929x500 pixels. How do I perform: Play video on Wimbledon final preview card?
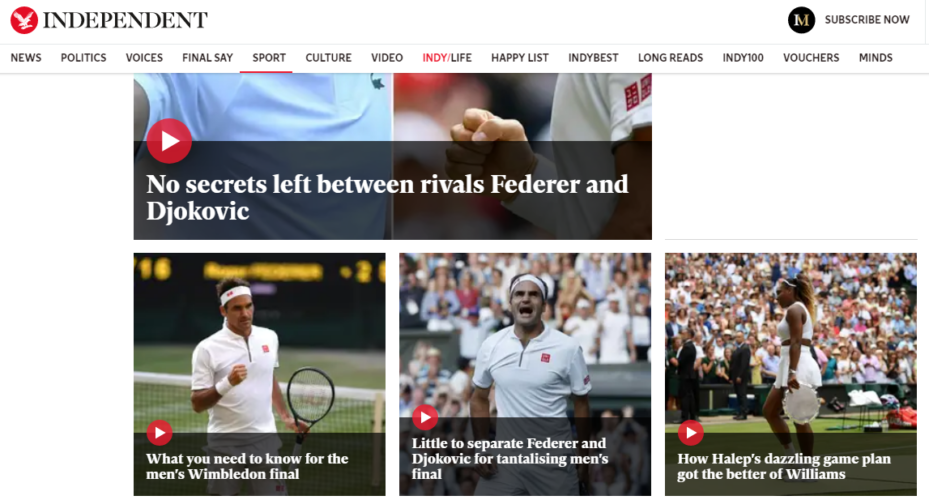click(x=159, y=433)
